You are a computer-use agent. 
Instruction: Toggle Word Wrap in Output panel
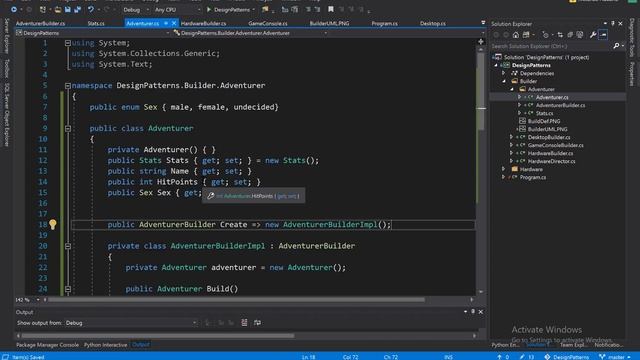[257, 323]
